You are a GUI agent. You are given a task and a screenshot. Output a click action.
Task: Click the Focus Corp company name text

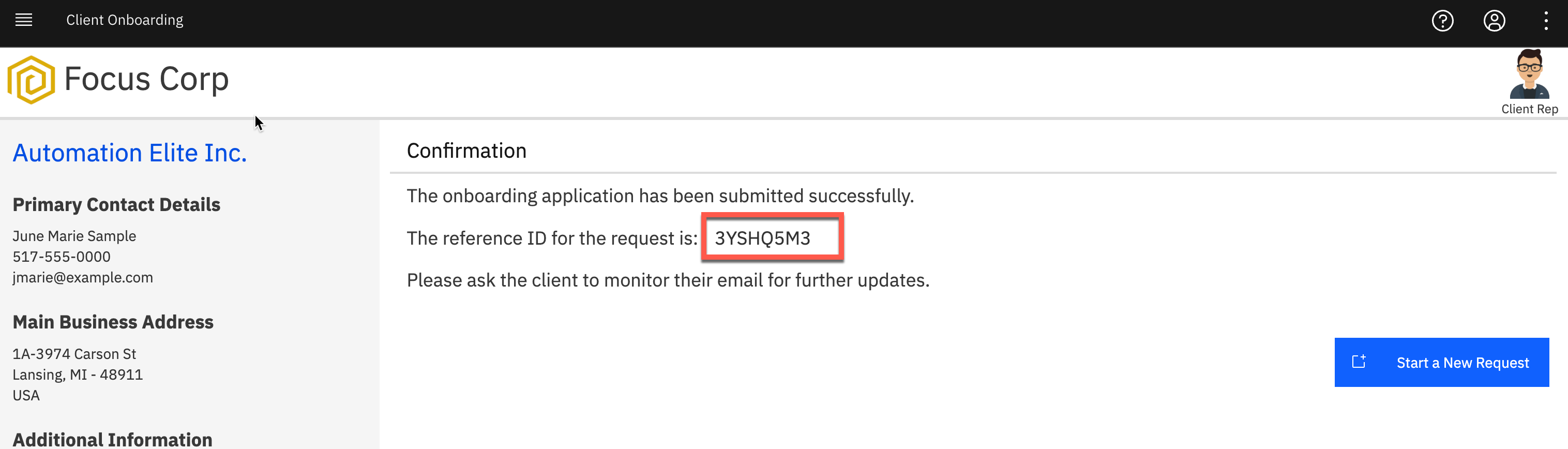point(146,79)
